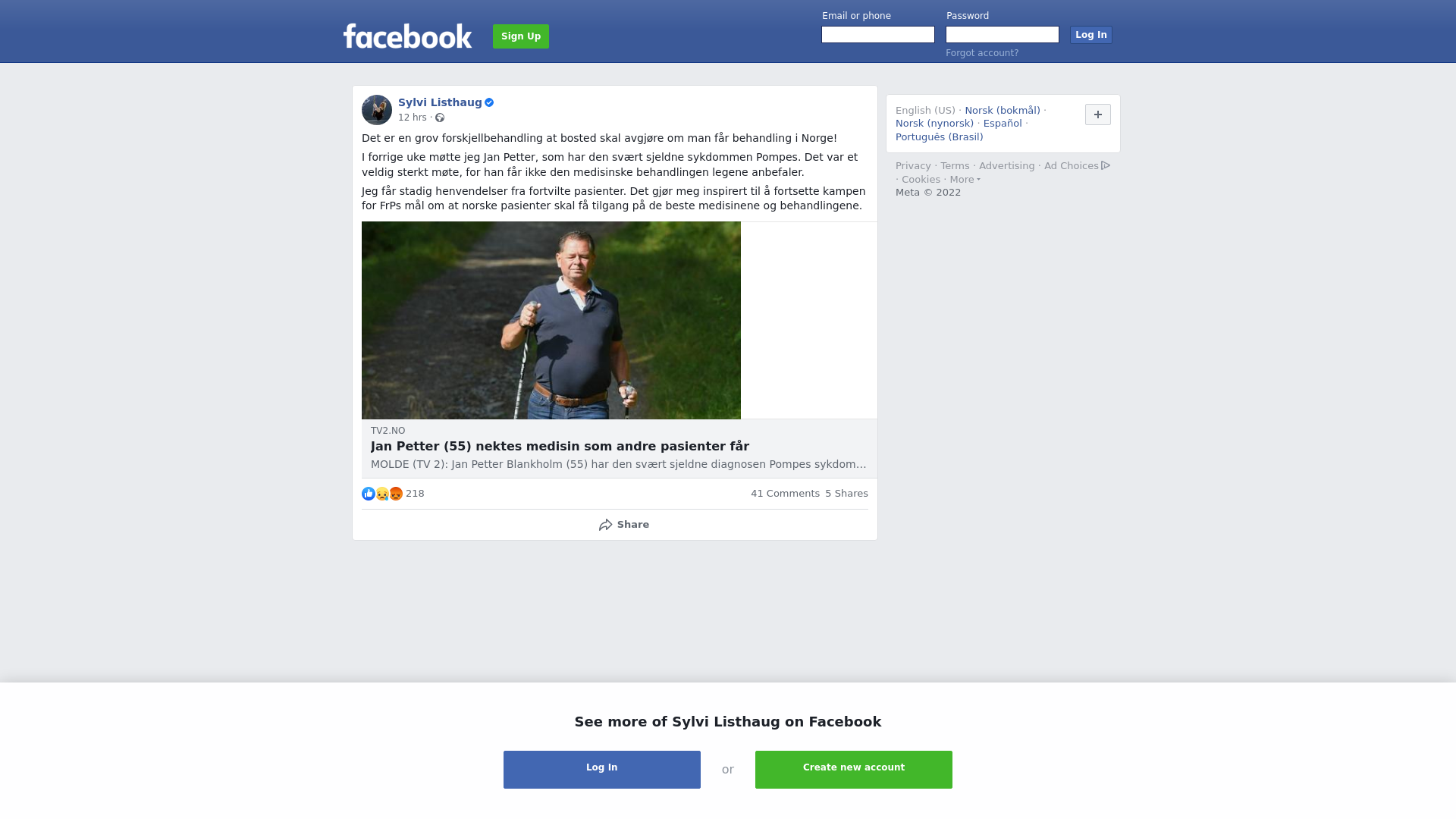Open the plus languages expander
This screenshot has width=1456, height=819.
[x=1097, y=115]
